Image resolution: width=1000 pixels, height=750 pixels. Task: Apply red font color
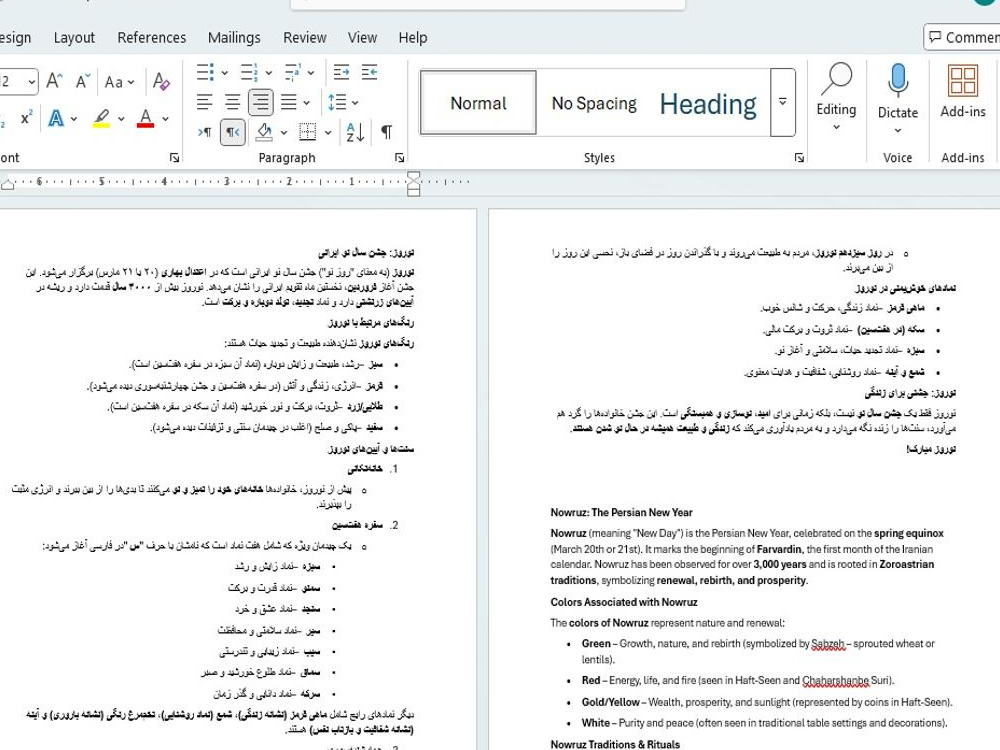(x=145, y=118)
